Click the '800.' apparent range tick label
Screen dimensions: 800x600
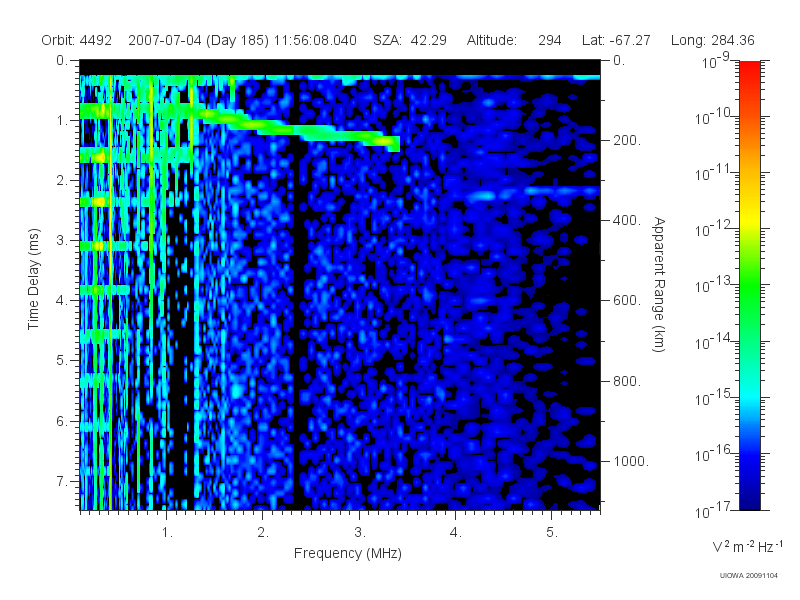(627, 381)
